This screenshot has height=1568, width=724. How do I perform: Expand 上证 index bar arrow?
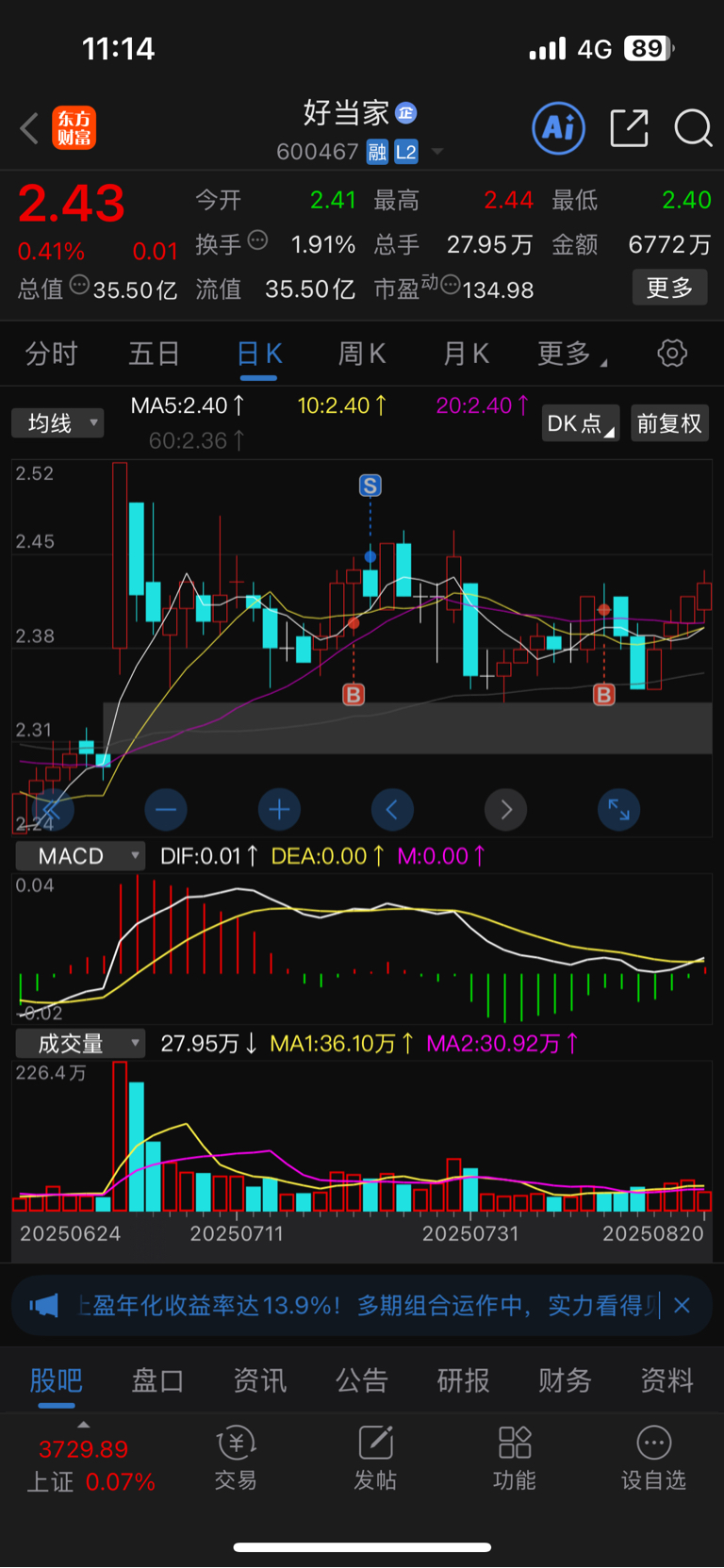83,1425
